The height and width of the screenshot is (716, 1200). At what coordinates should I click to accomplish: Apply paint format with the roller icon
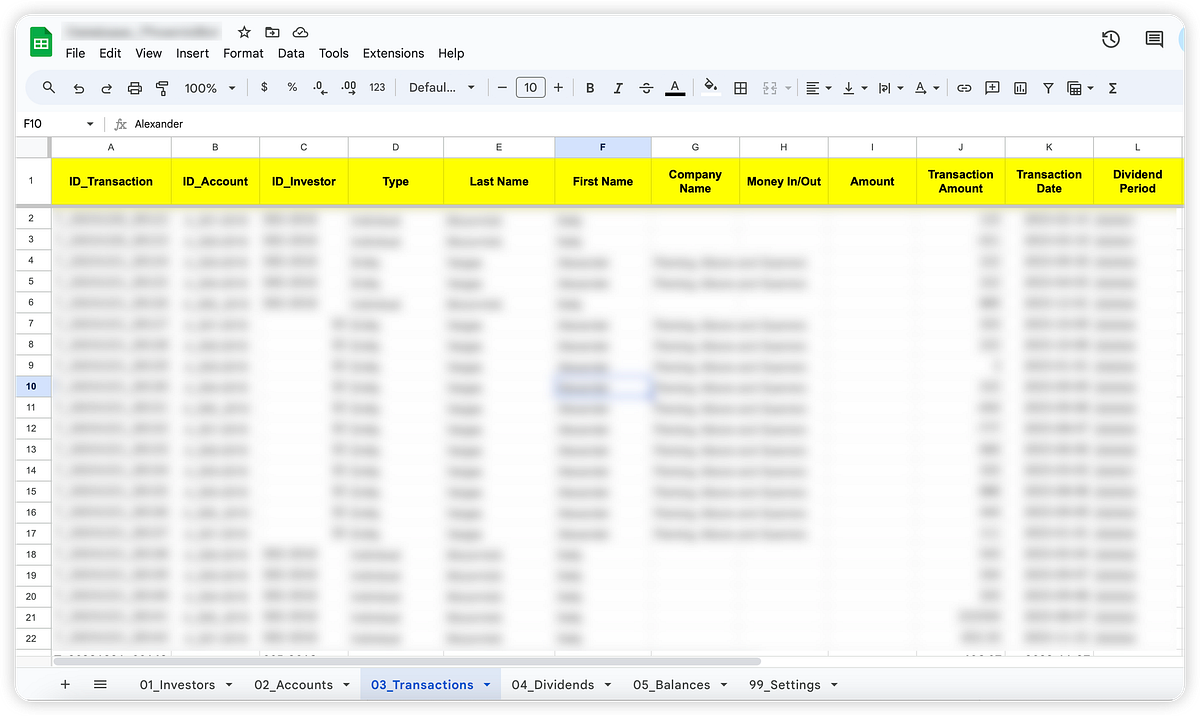[x=162, y=88]
